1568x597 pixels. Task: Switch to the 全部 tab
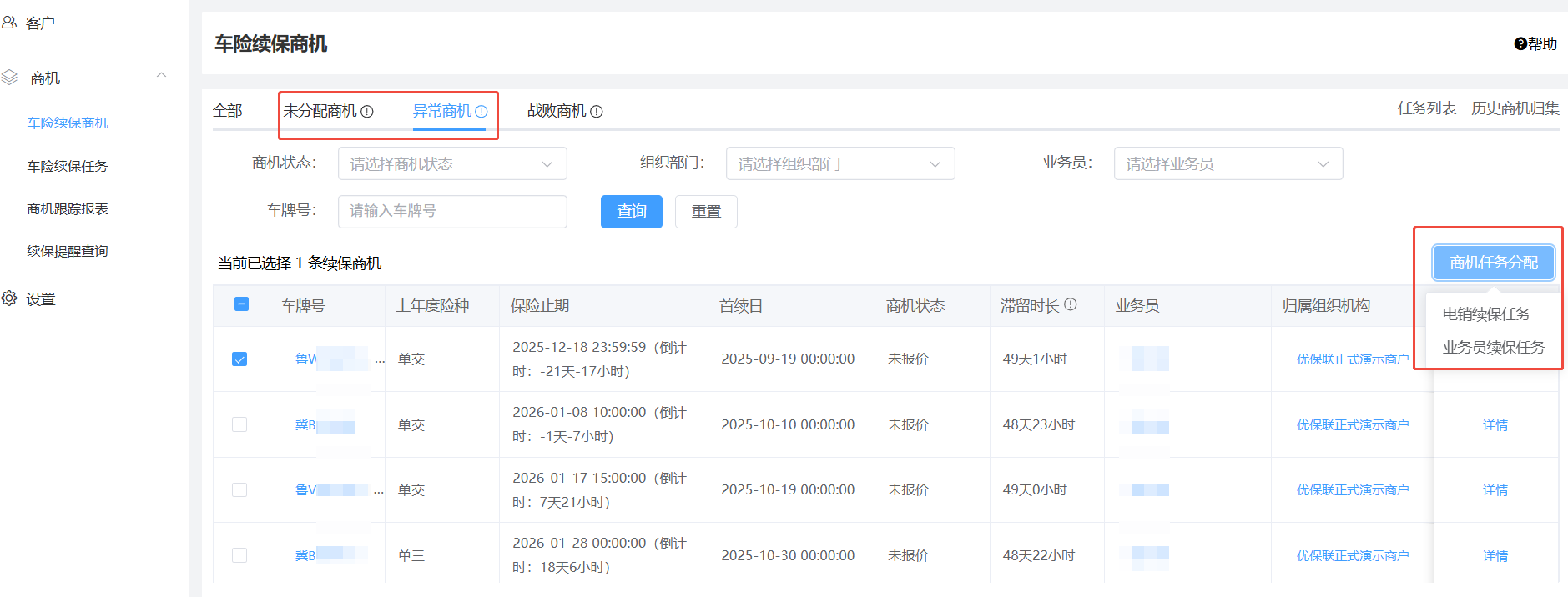[228, 111]
